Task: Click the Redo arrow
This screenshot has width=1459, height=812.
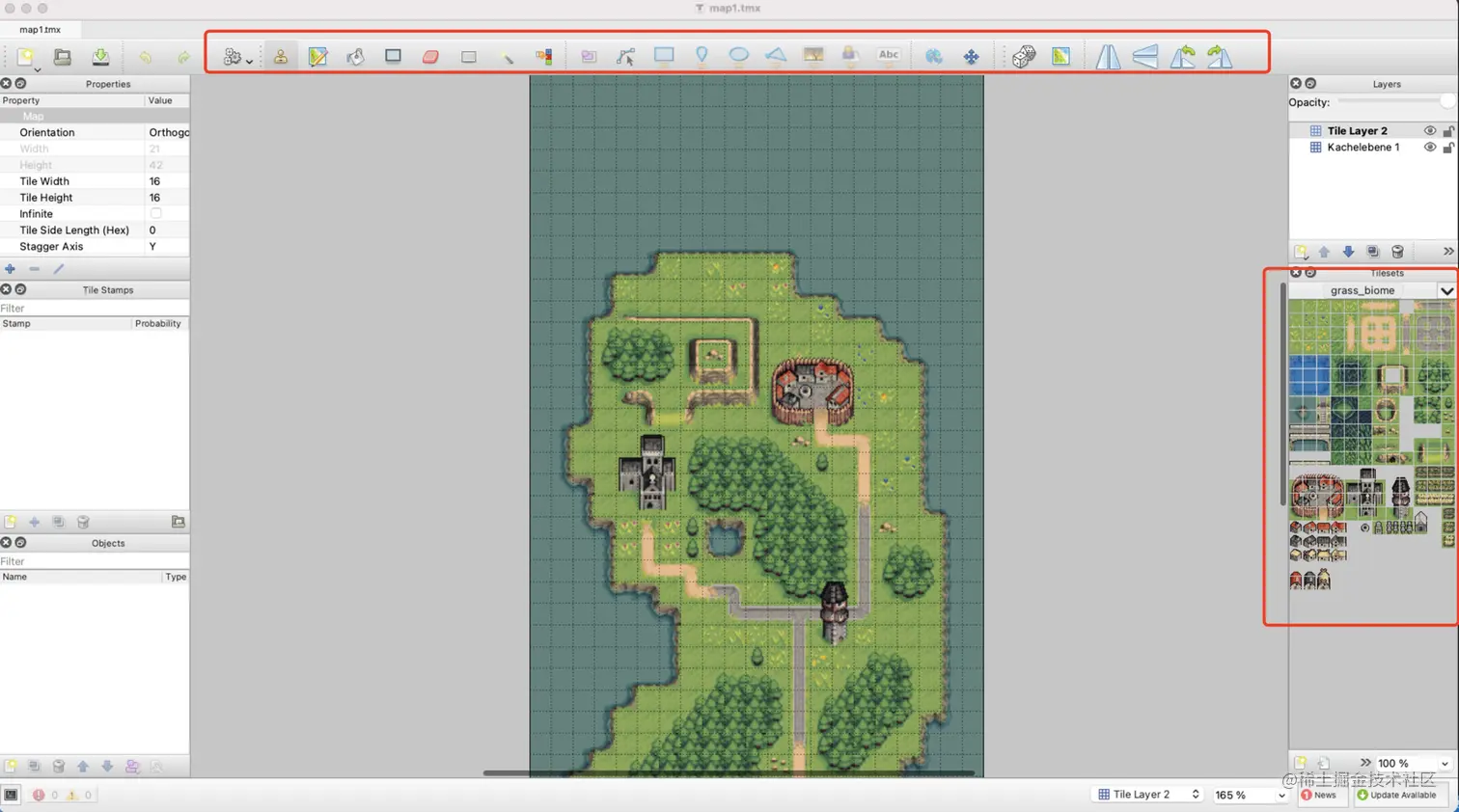Action: 183,58
